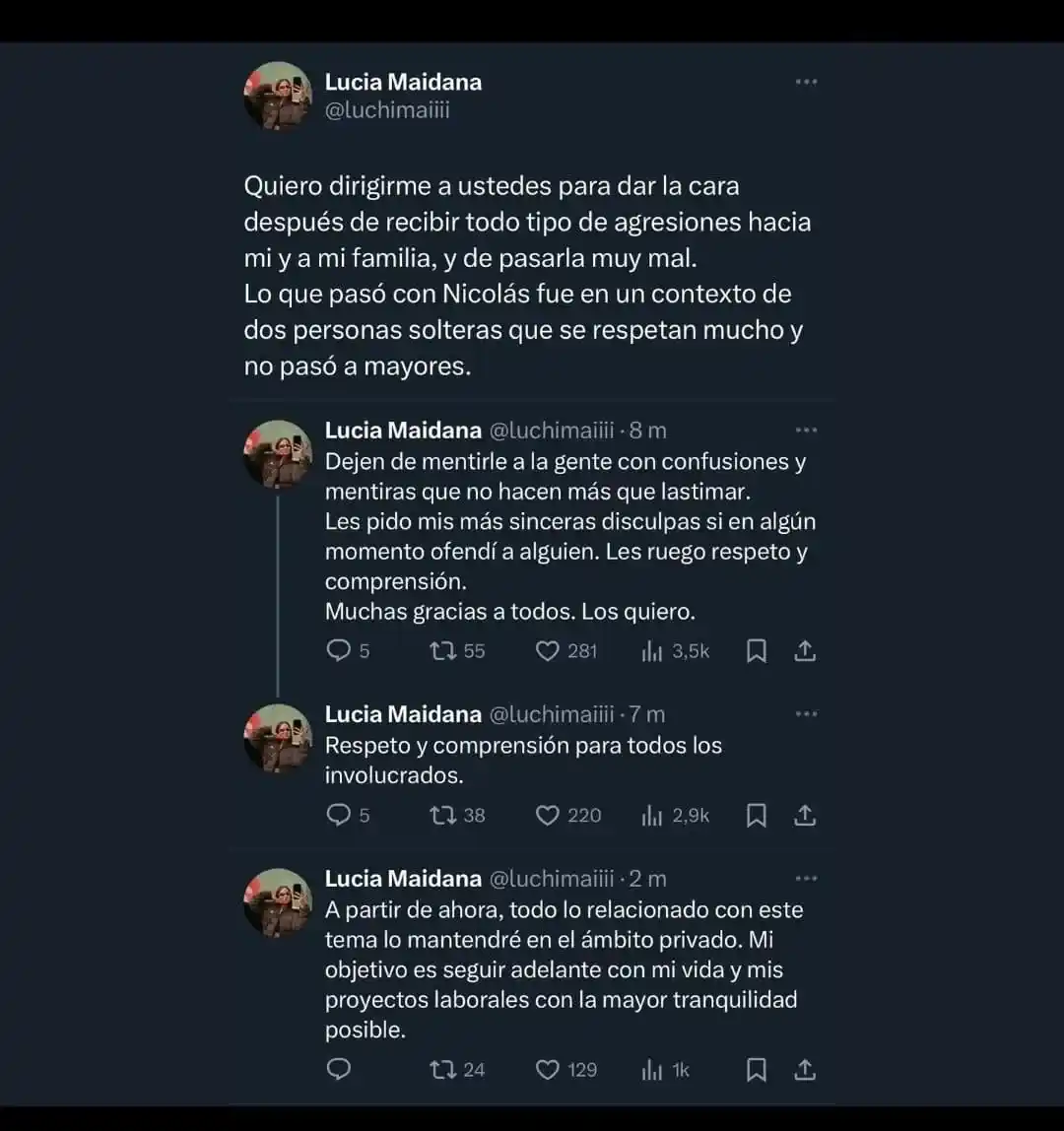Click the main tweet's profile avatar
1064x1131 pixels.
click(278, 97)
